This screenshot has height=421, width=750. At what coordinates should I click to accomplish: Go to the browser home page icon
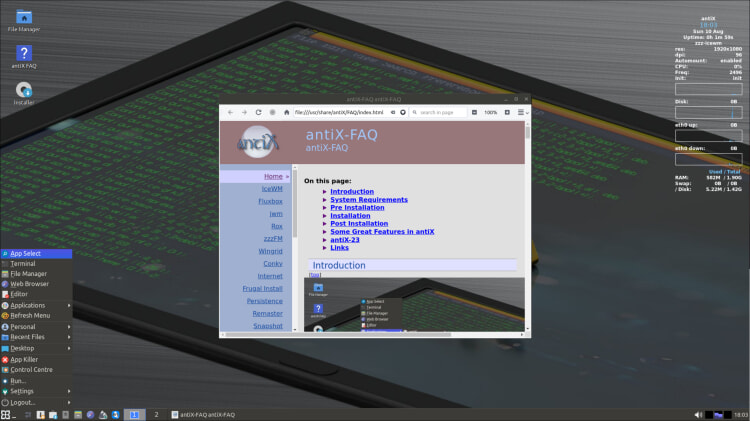pos(287,112)
